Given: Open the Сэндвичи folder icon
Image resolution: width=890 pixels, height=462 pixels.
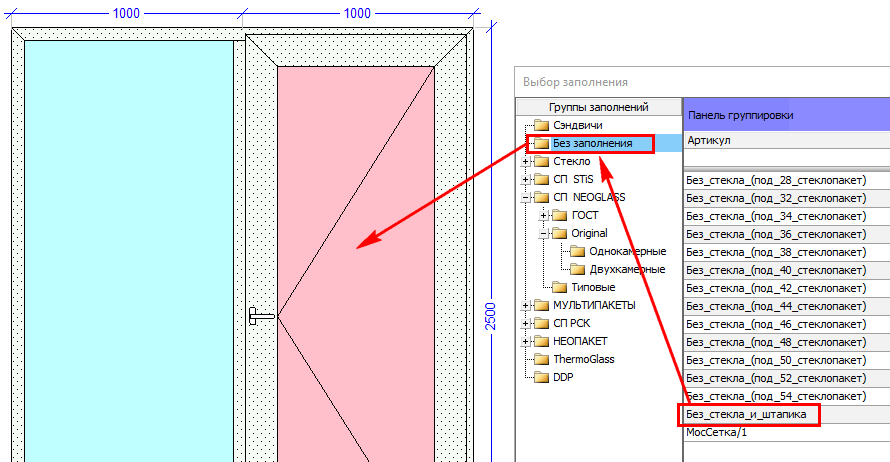Looking at the screenshot, I should click(x=541, y=125).
